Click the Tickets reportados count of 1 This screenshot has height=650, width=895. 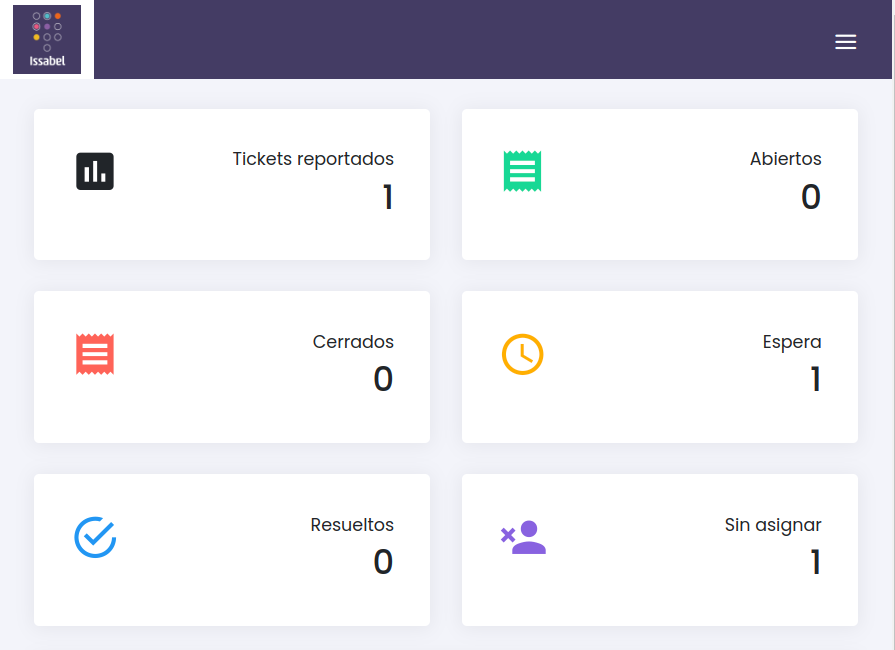pyautogui.click(x=387, y=198)
